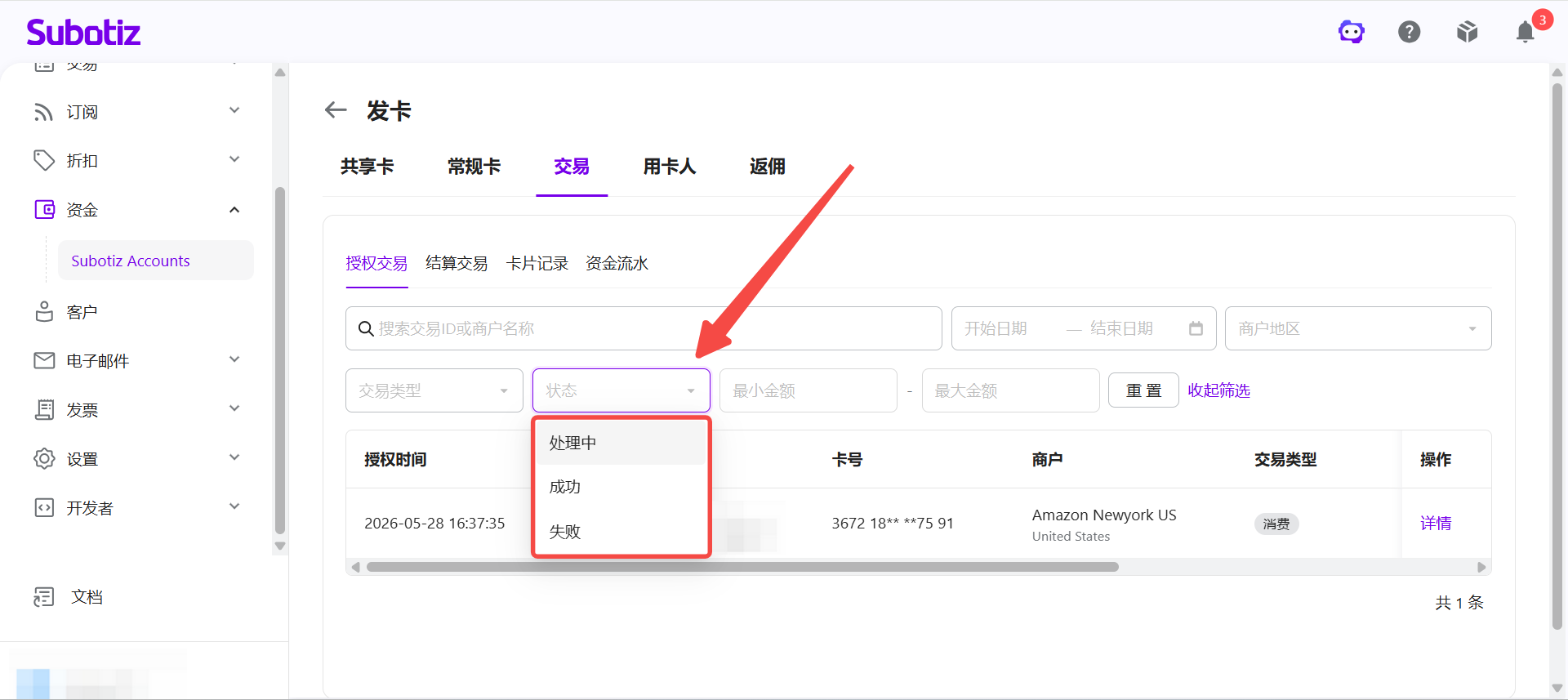
Task: Select 成功 status option
Action: [x=621, y=487]
